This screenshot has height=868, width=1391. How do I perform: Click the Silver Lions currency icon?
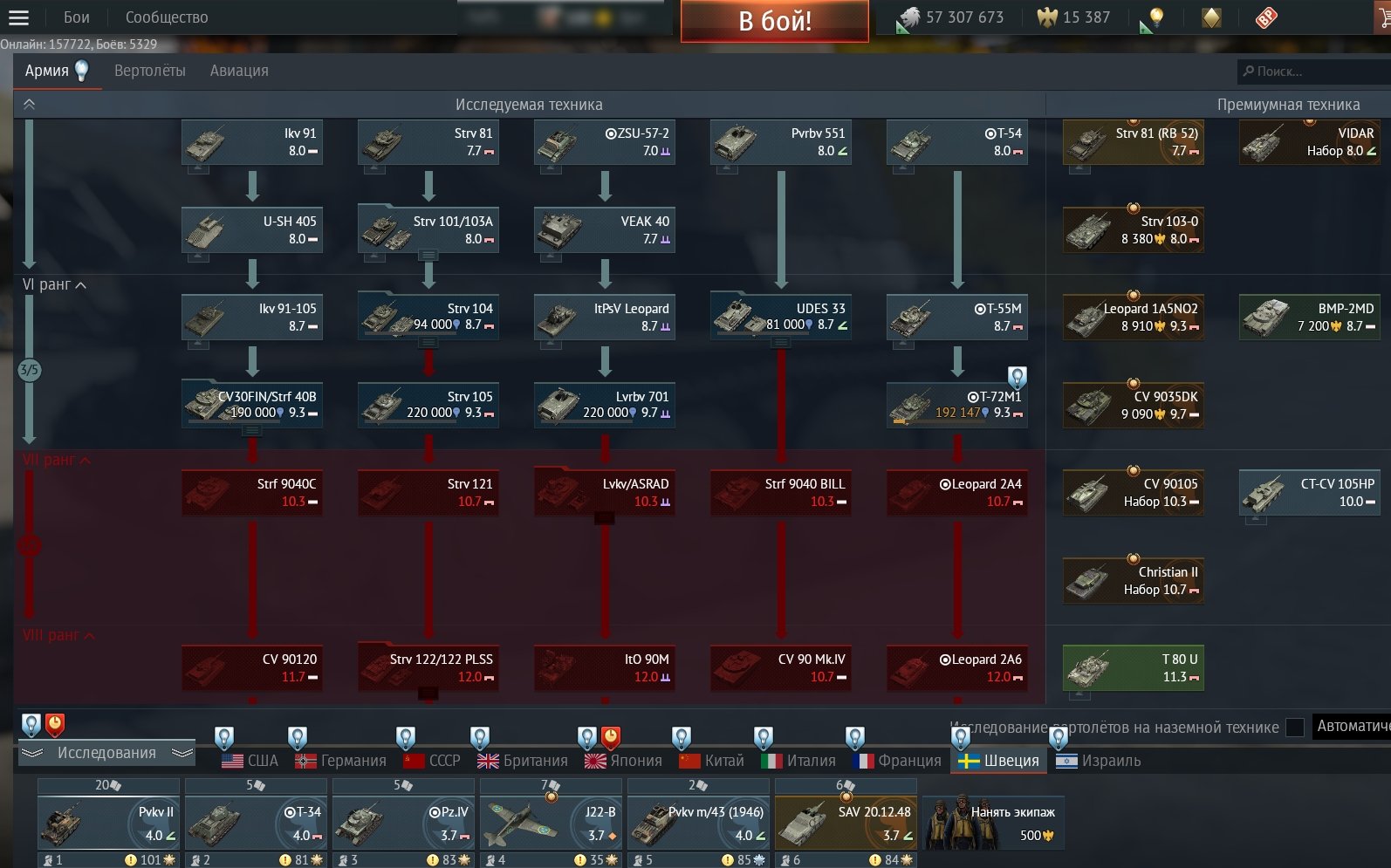[909, 17]
